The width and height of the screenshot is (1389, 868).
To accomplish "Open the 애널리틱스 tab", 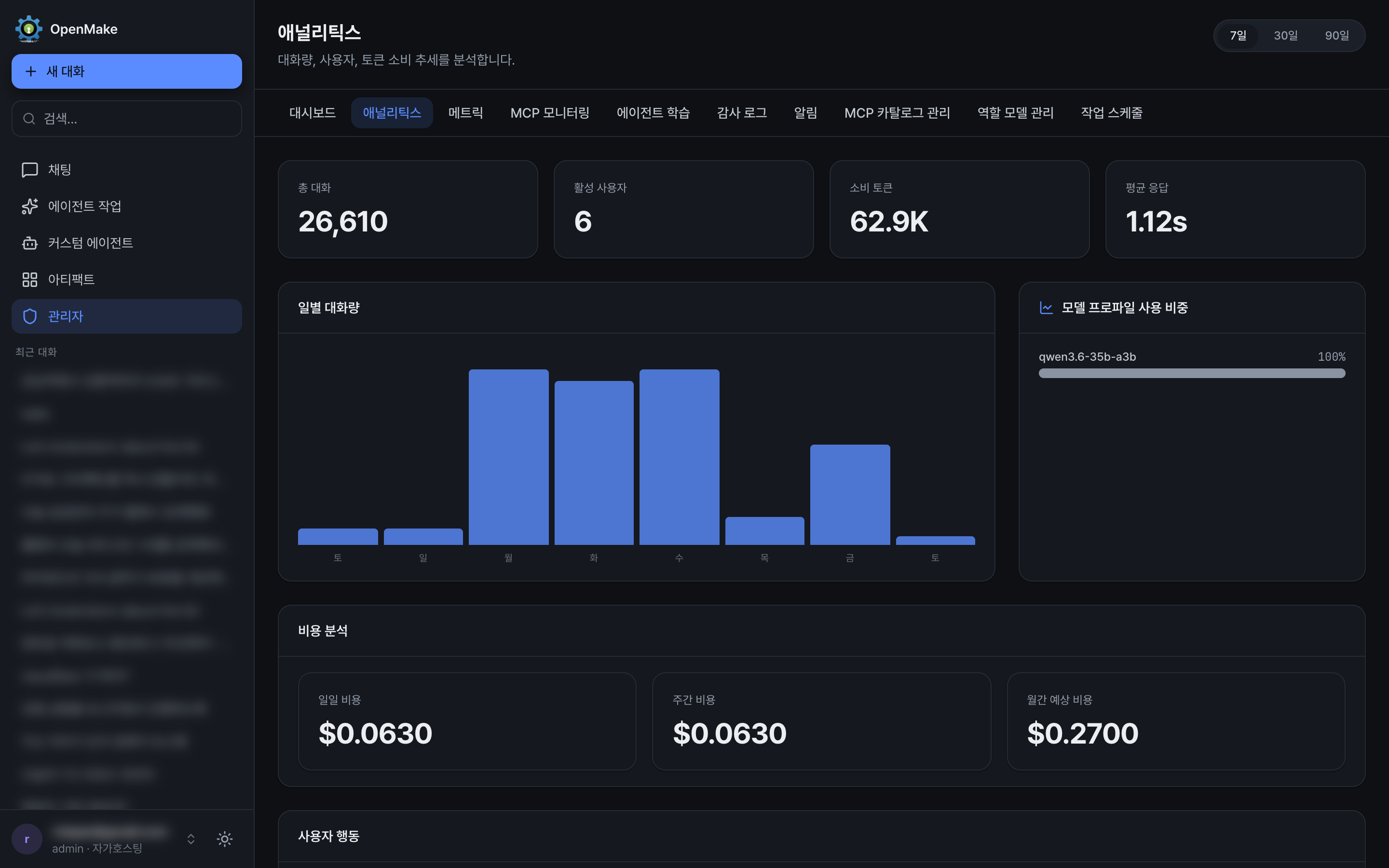I will 392,112.
